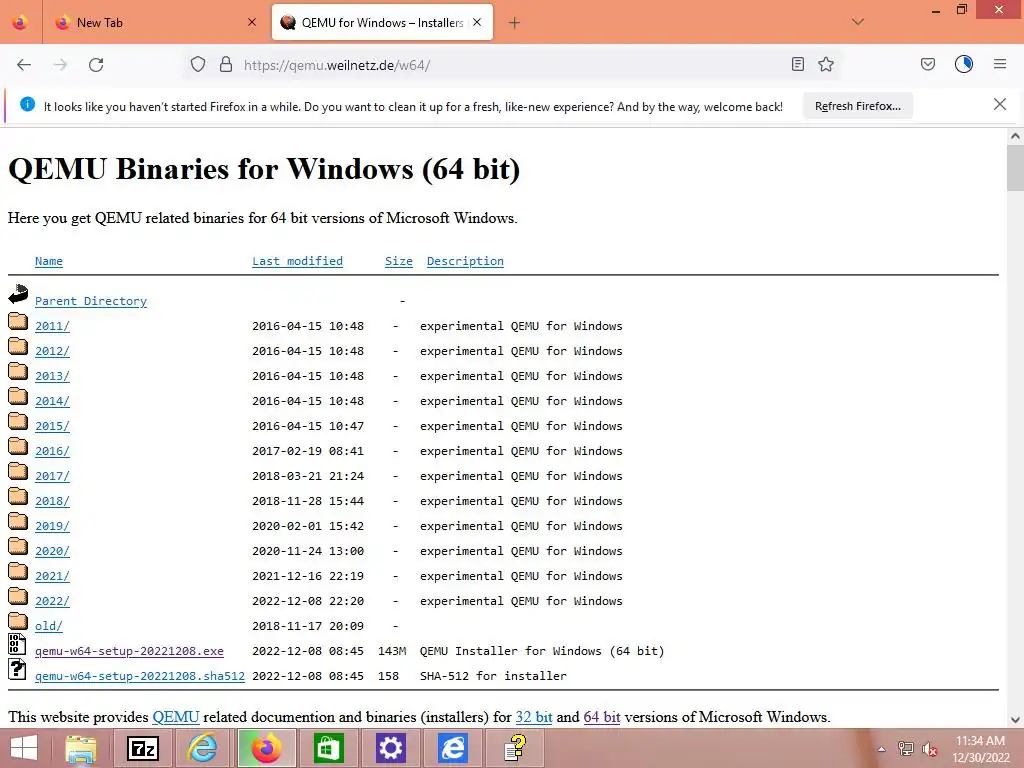The height and width of the screenshot is (768, 1024).
Task: Open qemu-w64-setup-20221208.sha512 file link
Action: pyautogui.click(x=140, y=676)
